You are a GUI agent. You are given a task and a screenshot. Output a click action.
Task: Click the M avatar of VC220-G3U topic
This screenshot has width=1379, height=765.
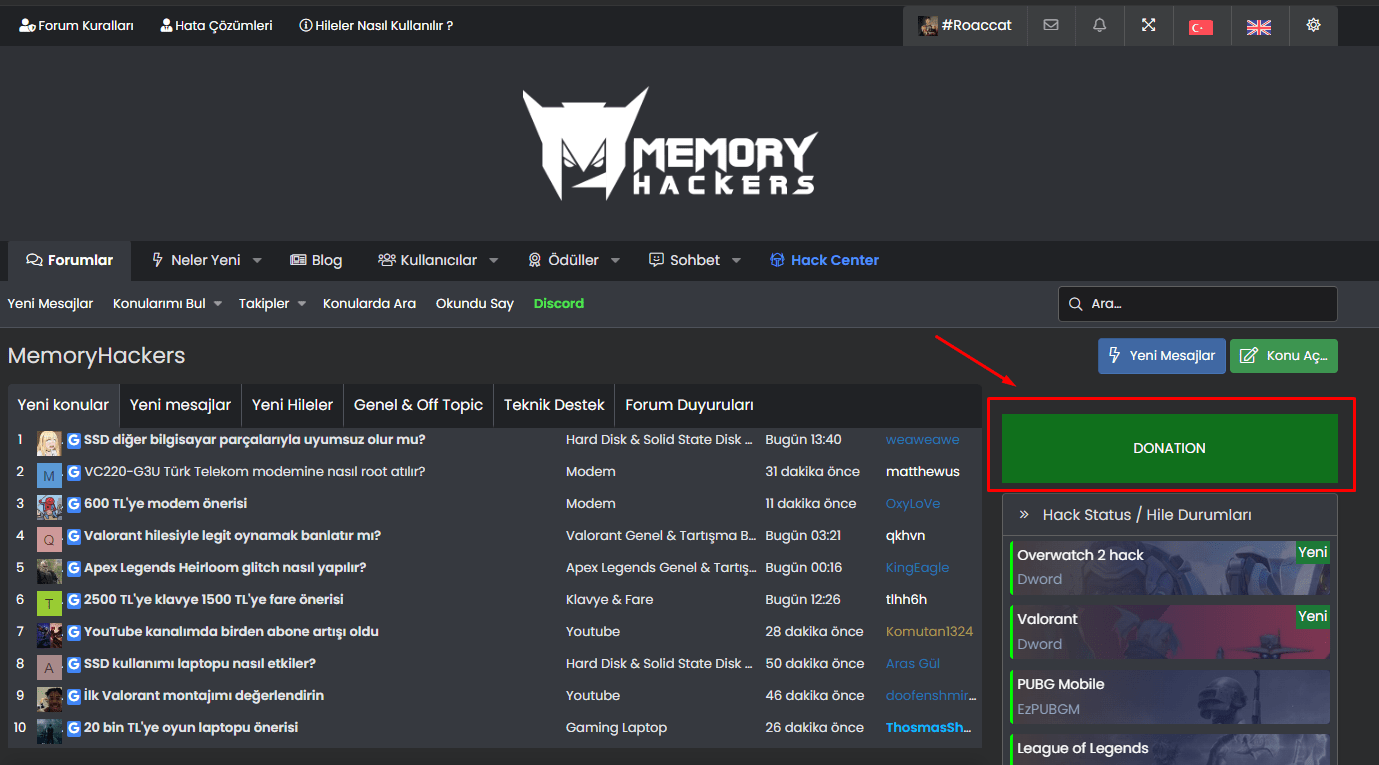coord(49,475)
